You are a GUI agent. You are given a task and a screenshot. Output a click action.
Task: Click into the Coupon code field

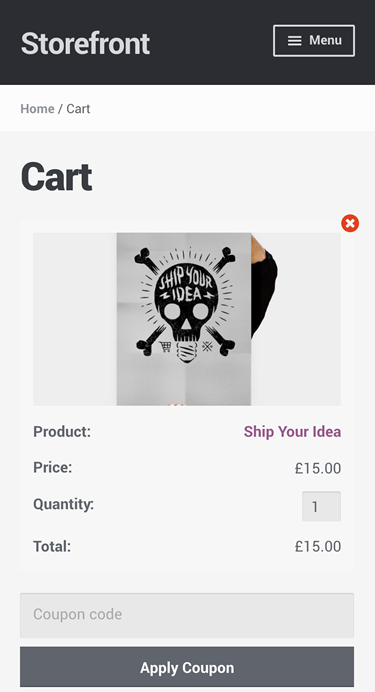pyautogui.click(x=187, y=615)
